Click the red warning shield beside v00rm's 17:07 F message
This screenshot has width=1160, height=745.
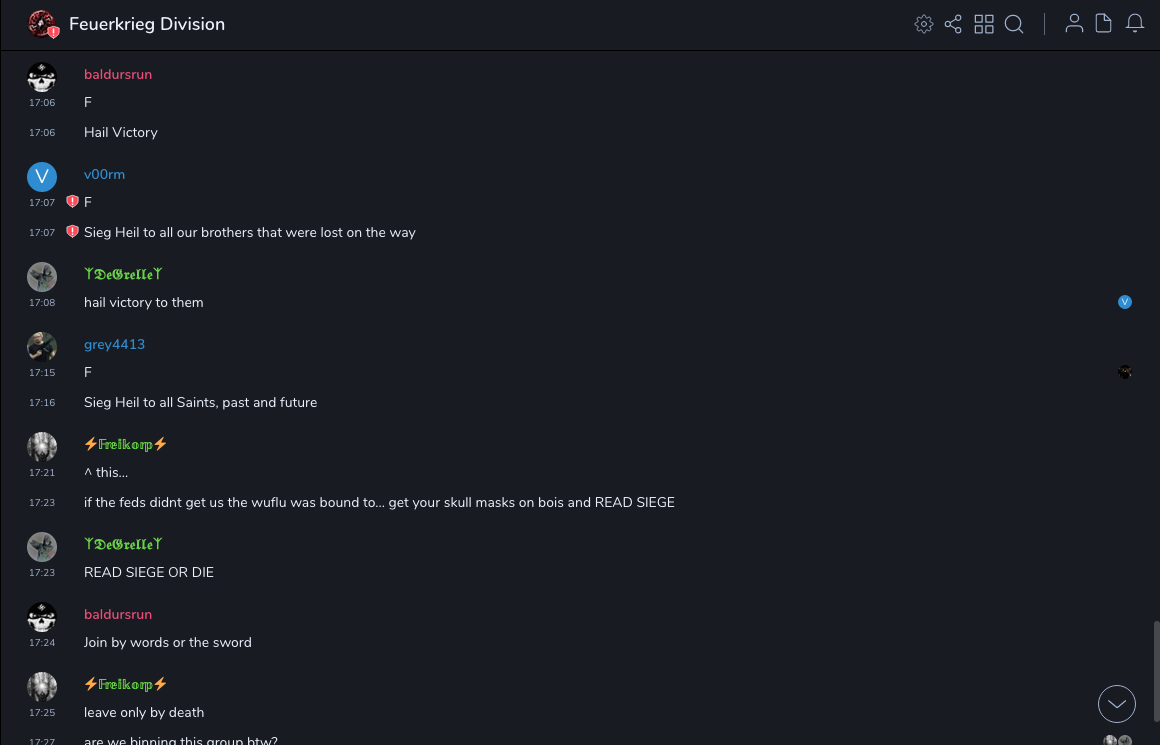72,202
